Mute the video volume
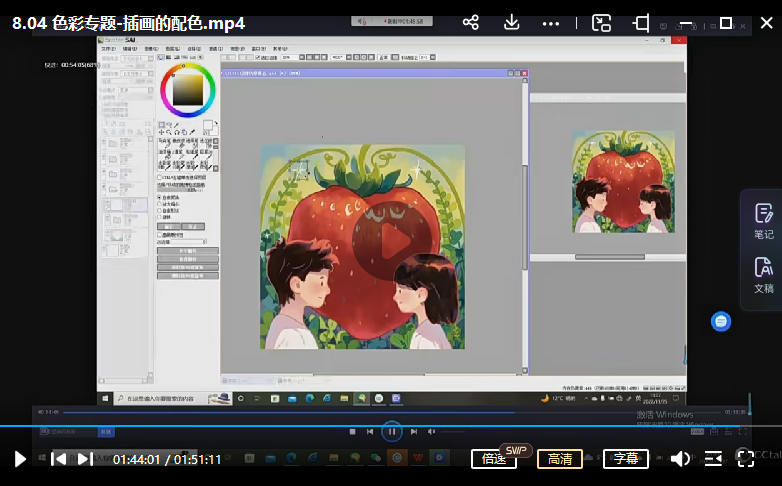 (x=680, y=459)
